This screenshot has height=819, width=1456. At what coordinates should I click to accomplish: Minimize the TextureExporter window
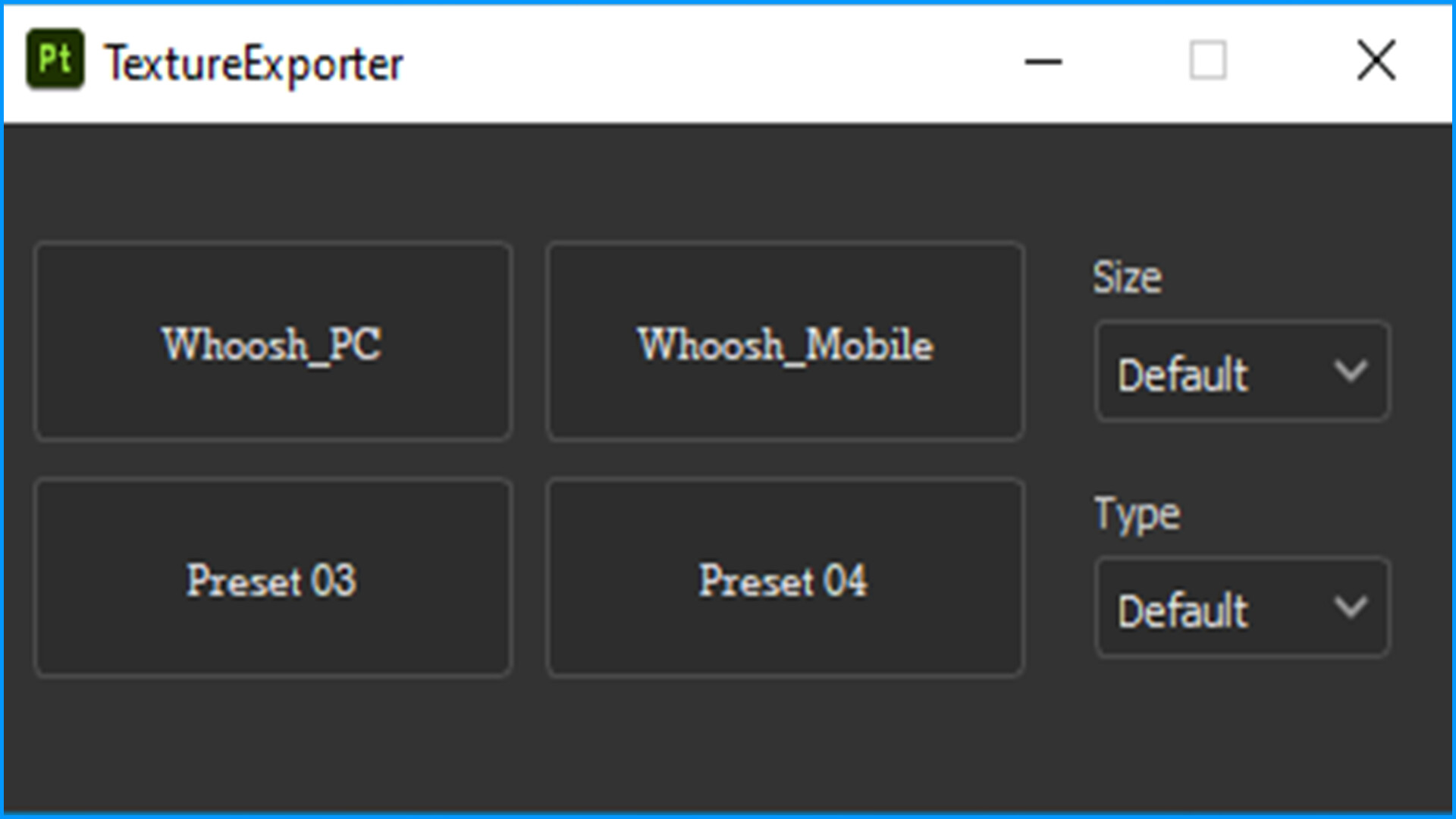point(1043,61)
